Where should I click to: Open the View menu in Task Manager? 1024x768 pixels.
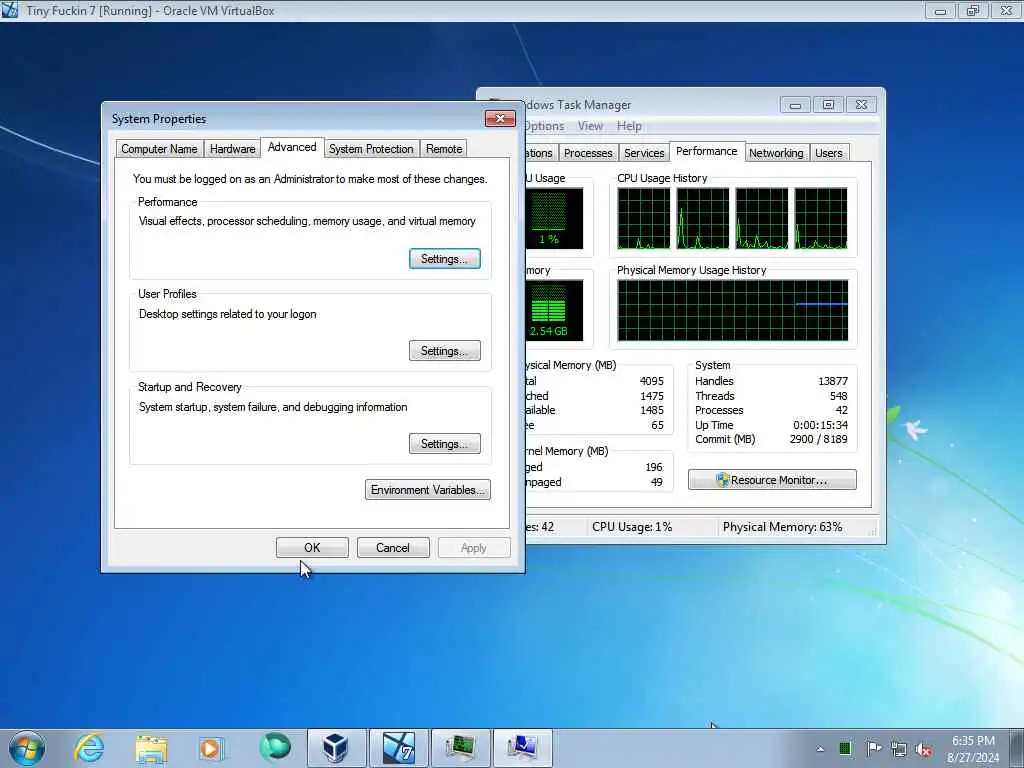pyautogui.click(x=590, y=126)
